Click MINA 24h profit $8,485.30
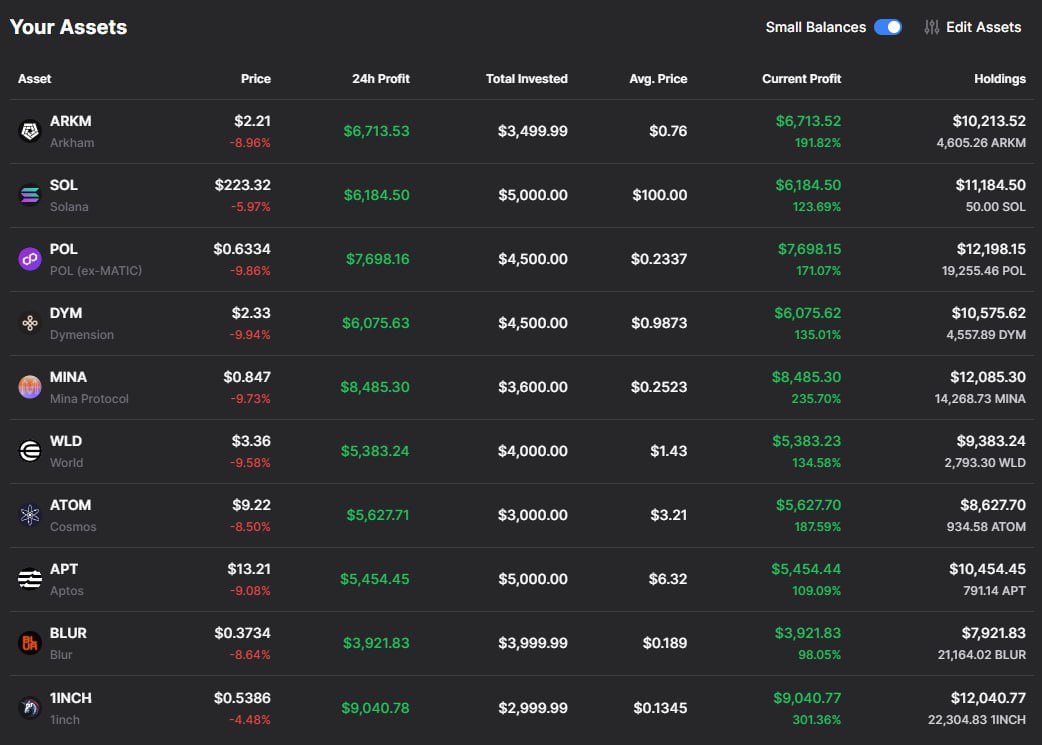The height and width of the screenshot is (745, 1042). [375, 387]
